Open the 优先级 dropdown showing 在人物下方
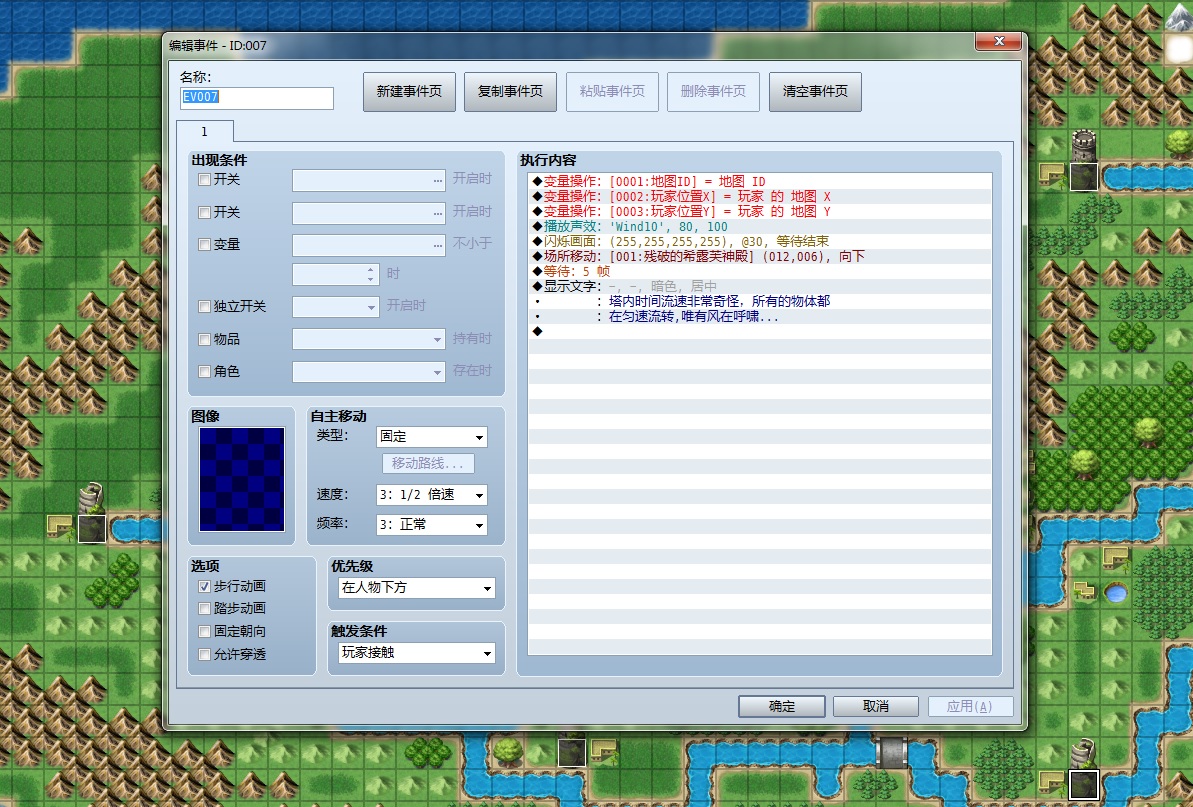This screenshot has width=1193, height=807. click(x=417, y=588)
